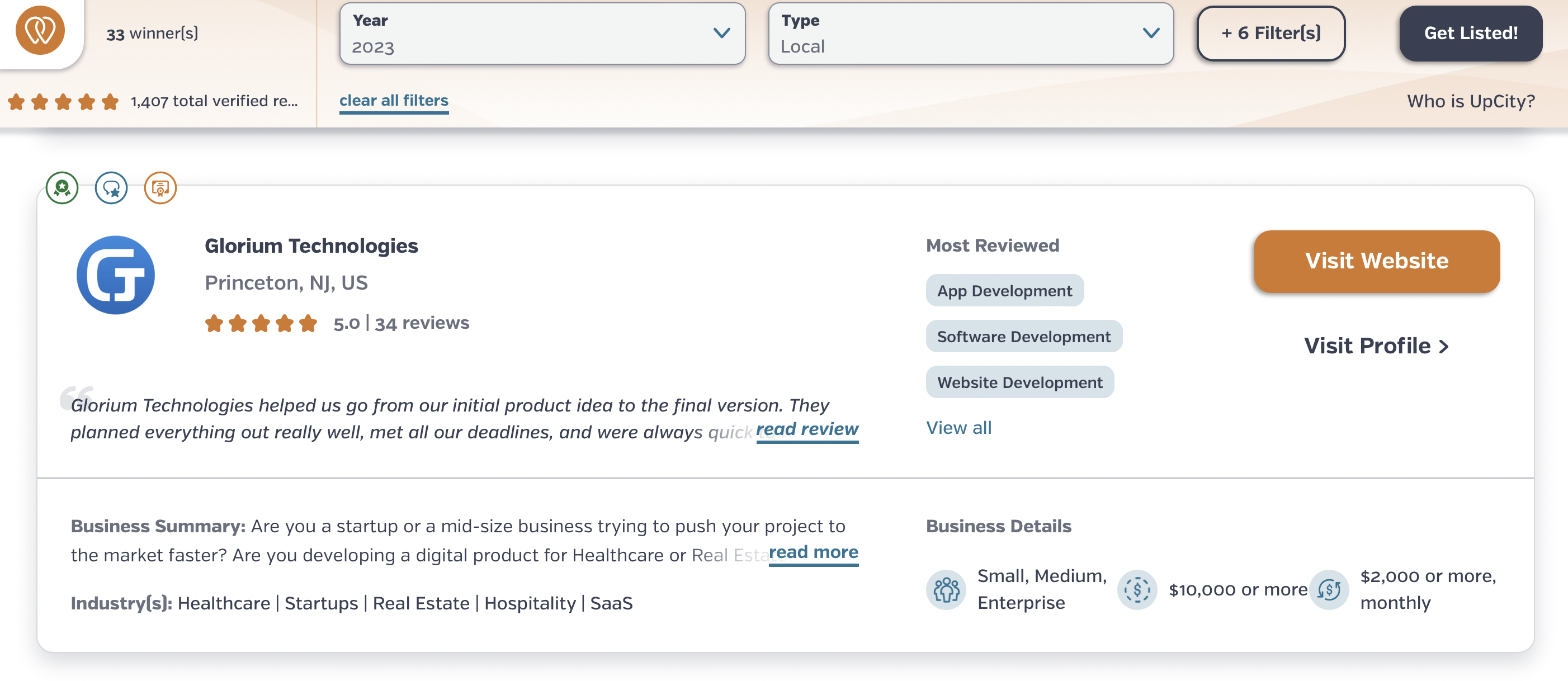Click the Small, Medium, Enterprise text

pos(1042,589)
